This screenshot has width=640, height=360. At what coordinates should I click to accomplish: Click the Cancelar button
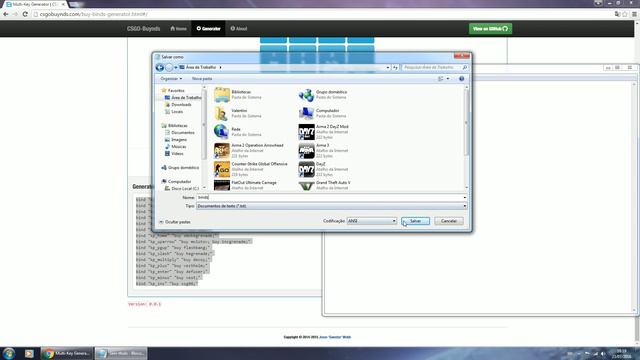pos(449,221)
